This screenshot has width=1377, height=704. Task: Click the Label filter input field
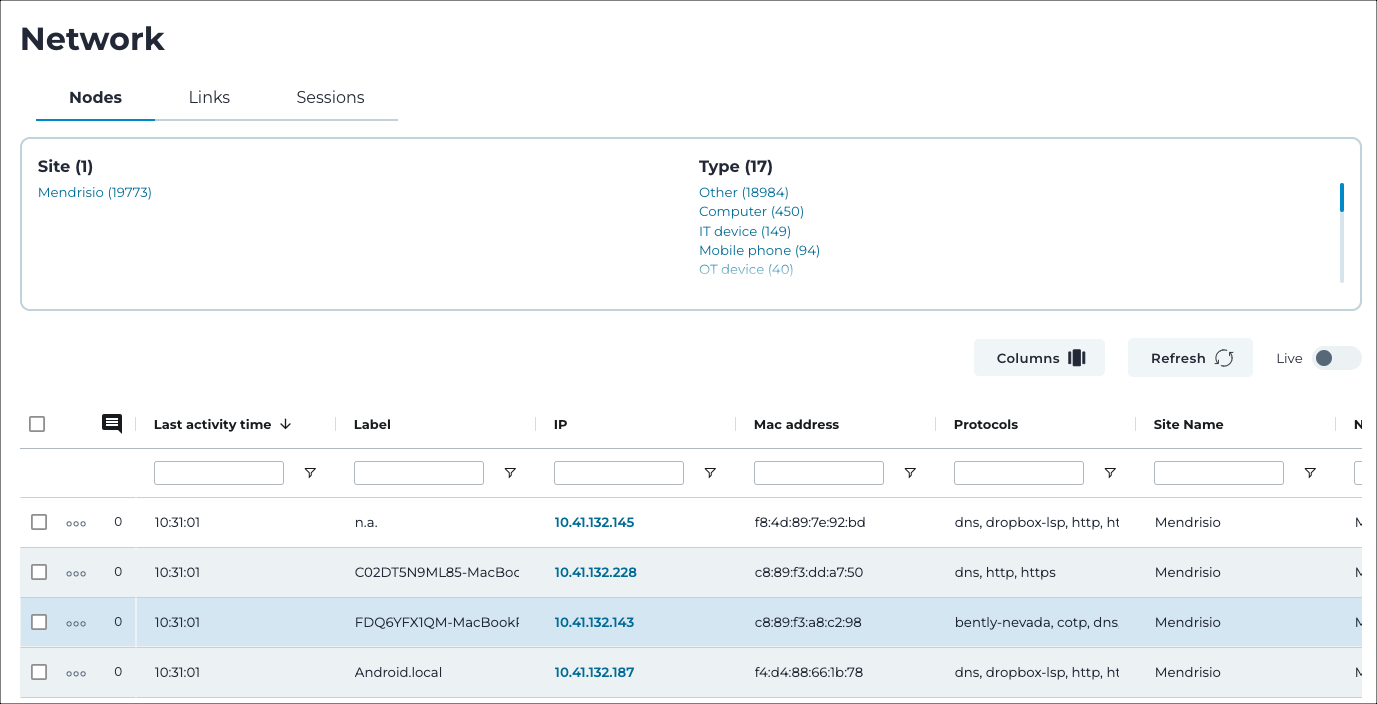pos(419,473)
